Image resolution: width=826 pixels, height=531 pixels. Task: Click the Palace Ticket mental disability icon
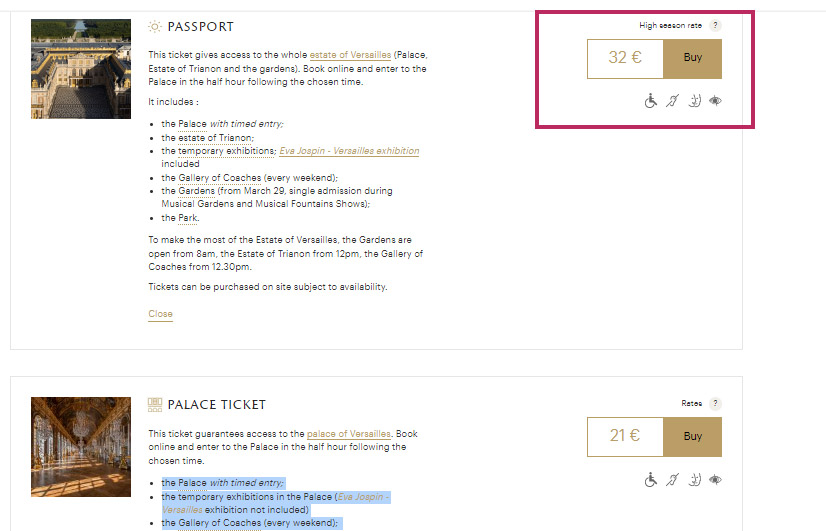[x=694, y=479]
